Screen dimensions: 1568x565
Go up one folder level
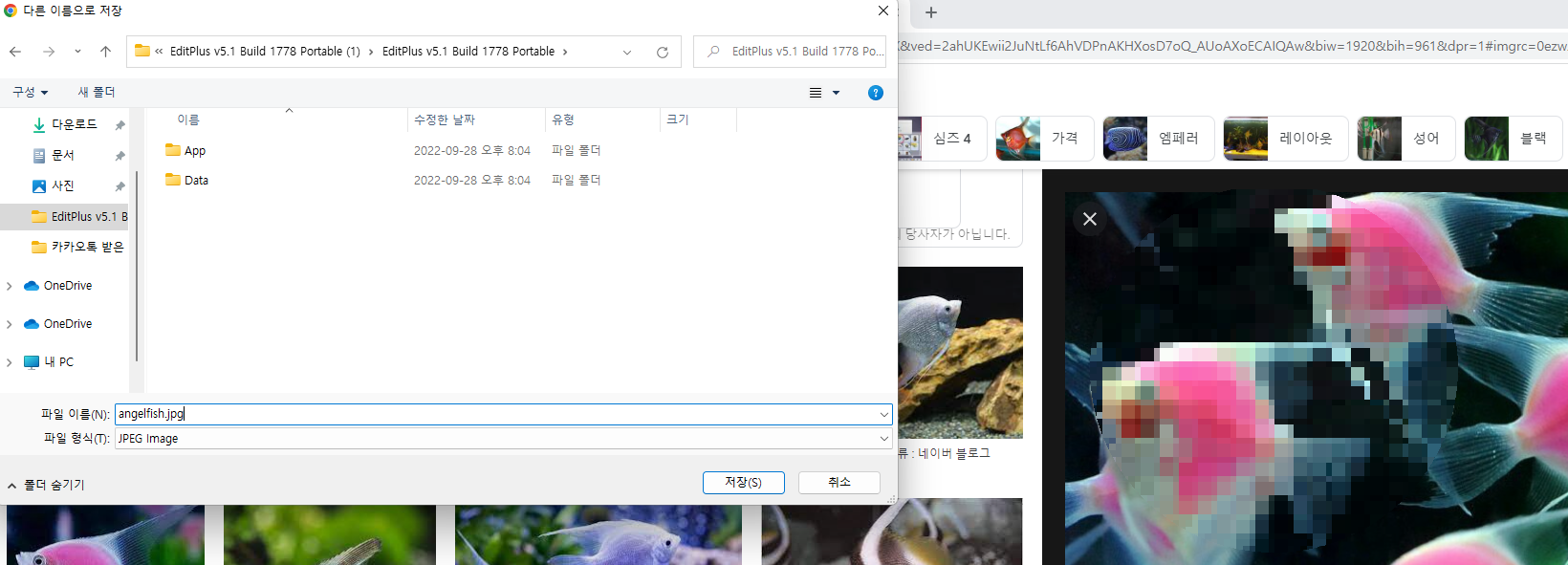[x=105, y=52]
